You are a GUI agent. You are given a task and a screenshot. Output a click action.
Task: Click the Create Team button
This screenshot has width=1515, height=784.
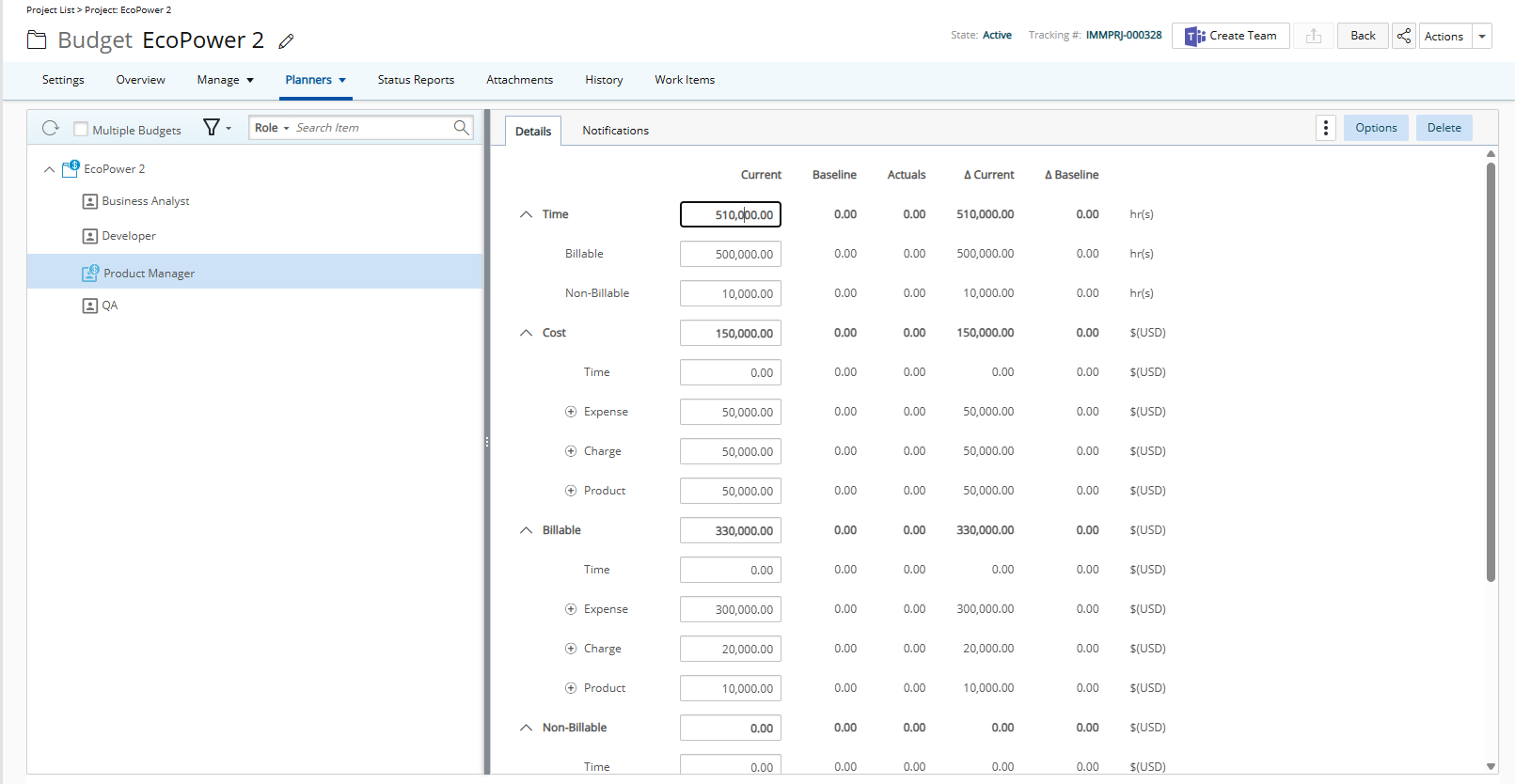[x=1231, y=36]
